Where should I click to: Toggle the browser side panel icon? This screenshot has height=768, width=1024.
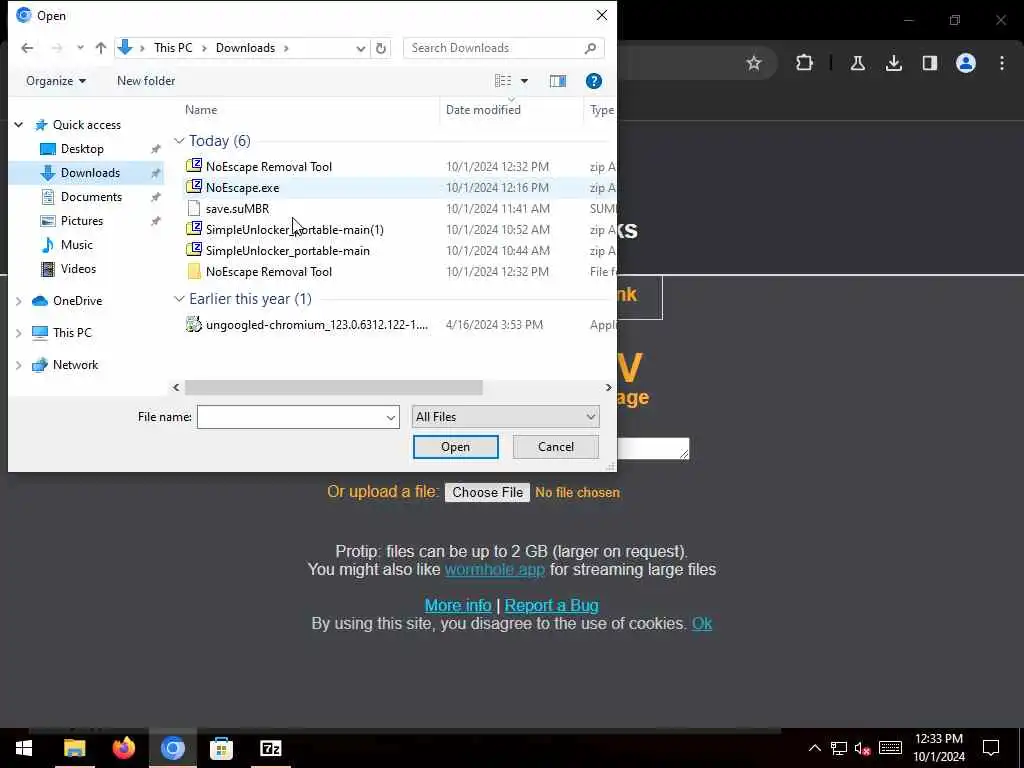point(929,63)
